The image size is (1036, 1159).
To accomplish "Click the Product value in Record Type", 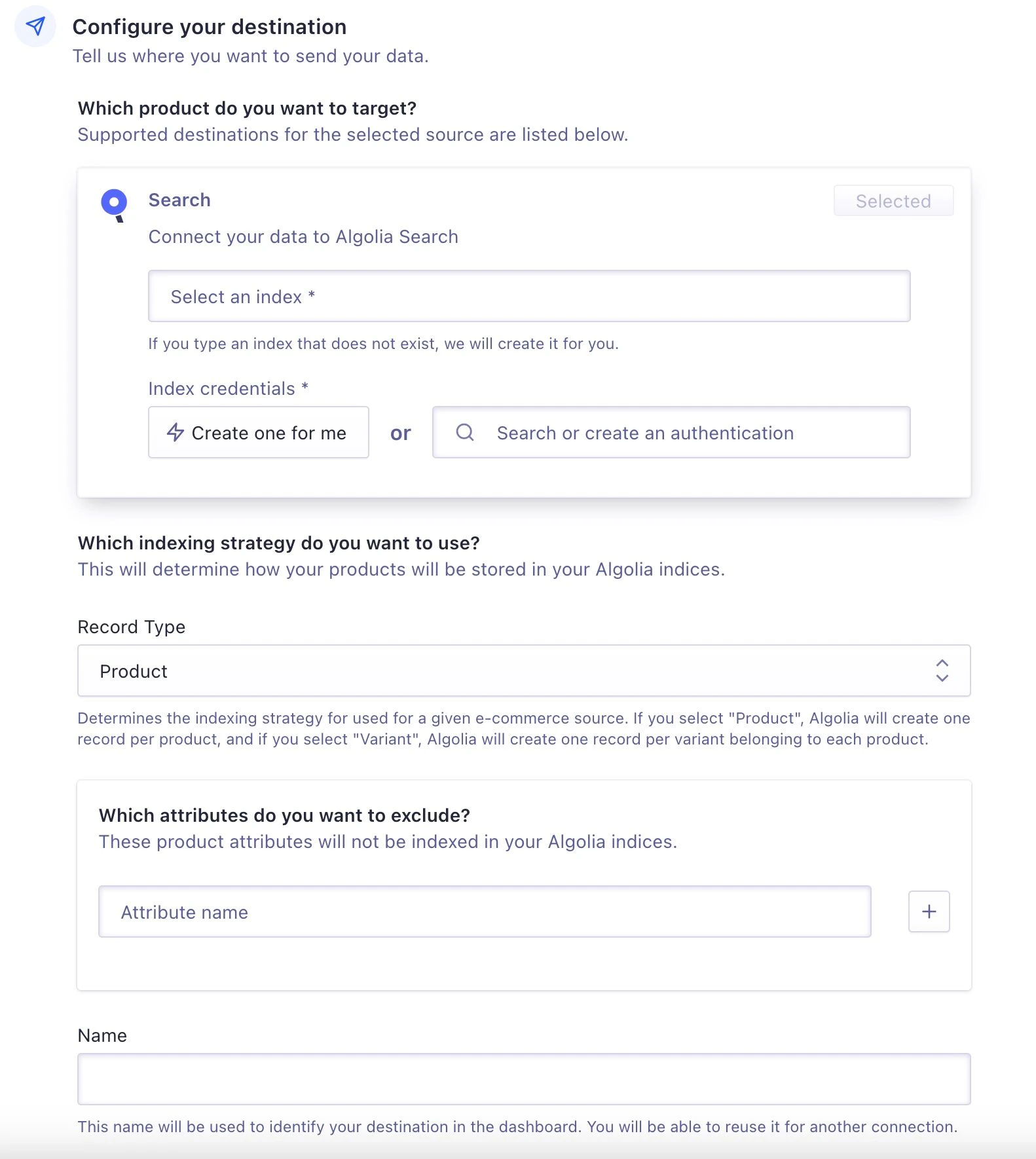I will click(x=134, y=671).
